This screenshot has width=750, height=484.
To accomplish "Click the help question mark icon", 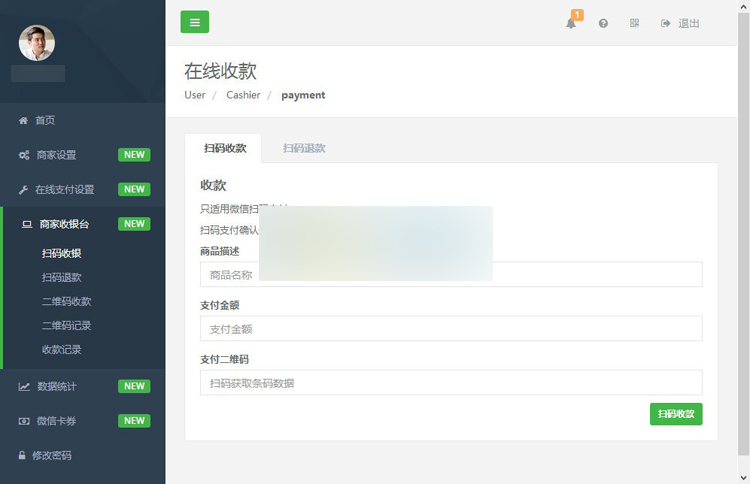I will (x=603, y=23).
